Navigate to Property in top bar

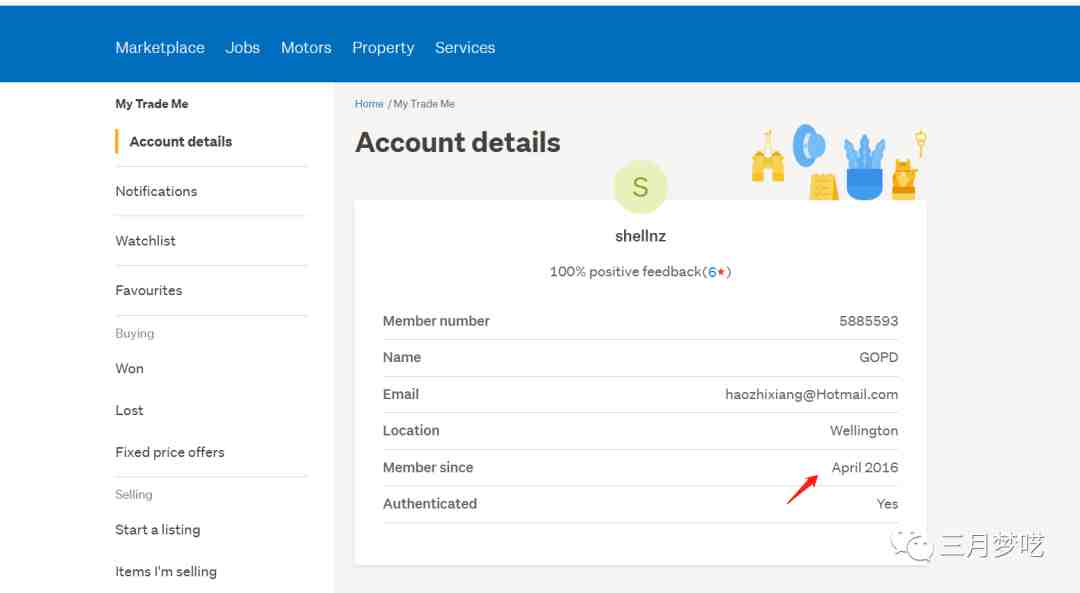(383, 48)
